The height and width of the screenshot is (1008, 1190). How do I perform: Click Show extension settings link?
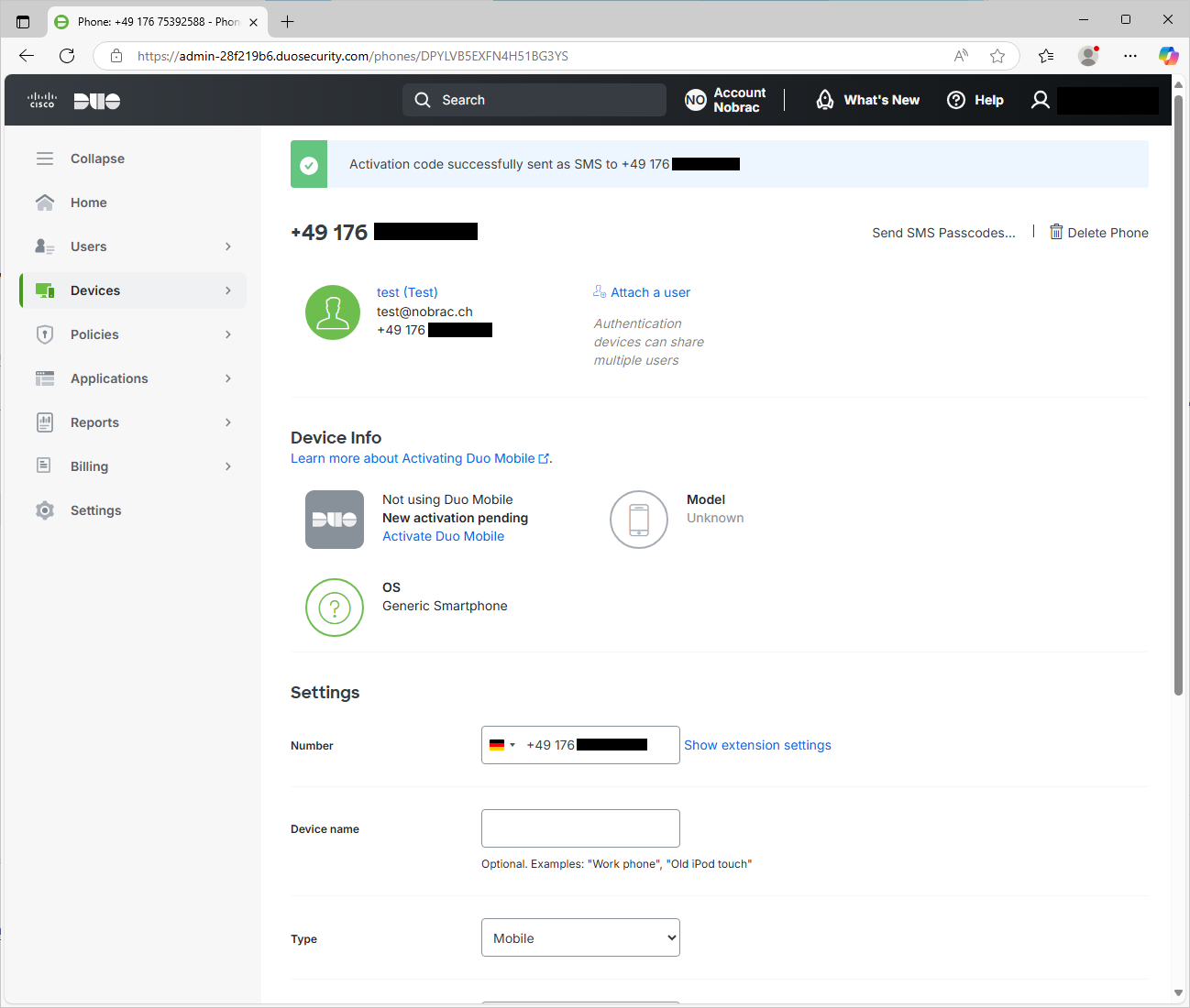tap(757, 745)
